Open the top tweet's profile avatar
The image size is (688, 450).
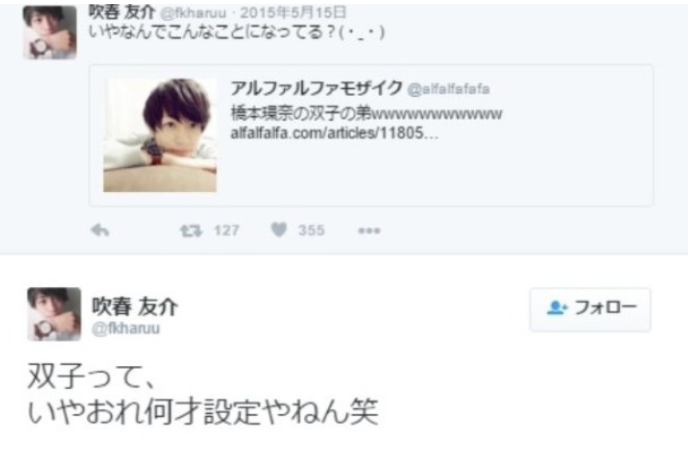[50, 32]
